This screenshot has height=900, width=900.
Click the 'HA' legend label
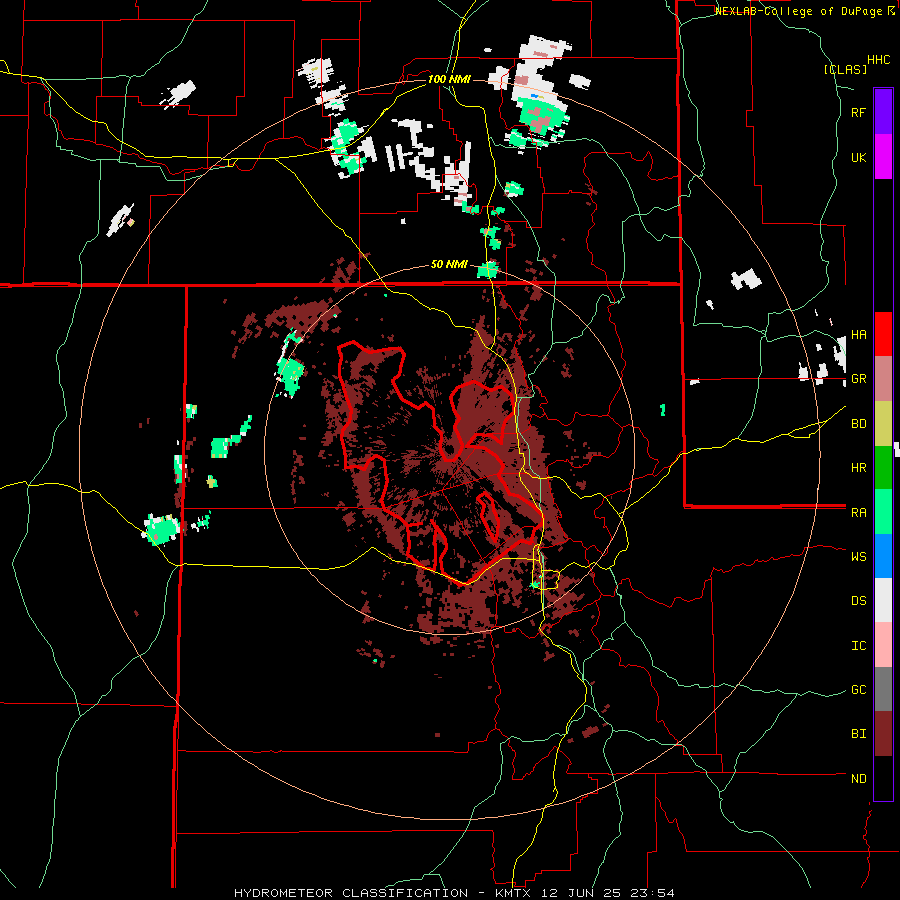pos(858,335)
